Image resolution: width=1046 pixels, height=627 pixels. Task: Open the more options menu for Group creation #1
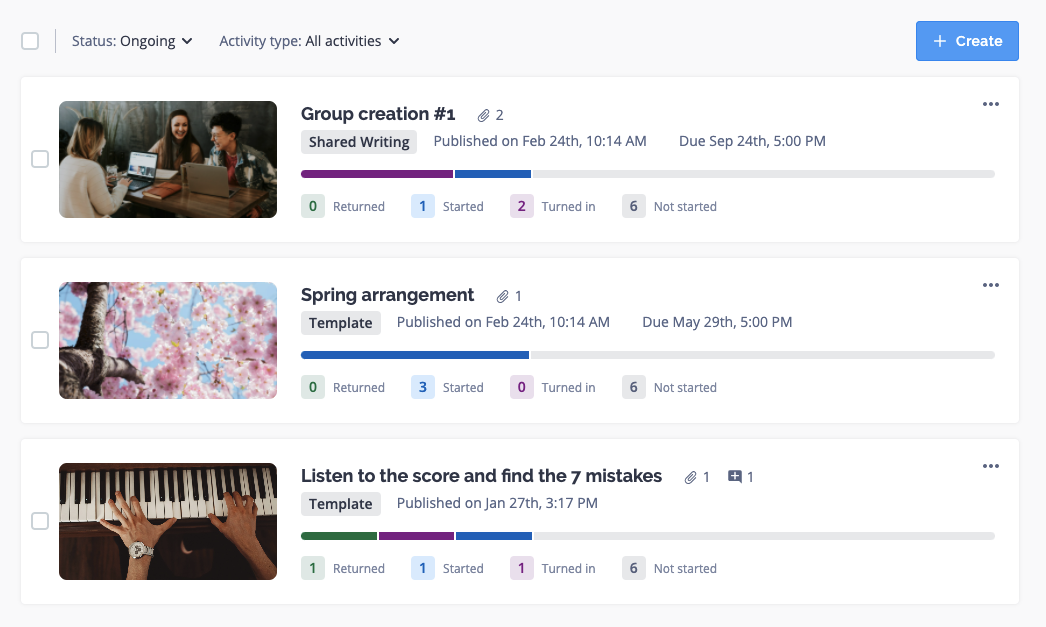click(x=991, y=104)
